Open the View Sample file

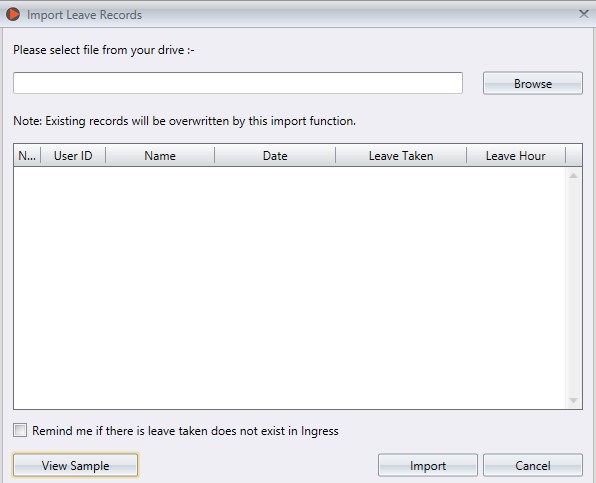point(75,465)
